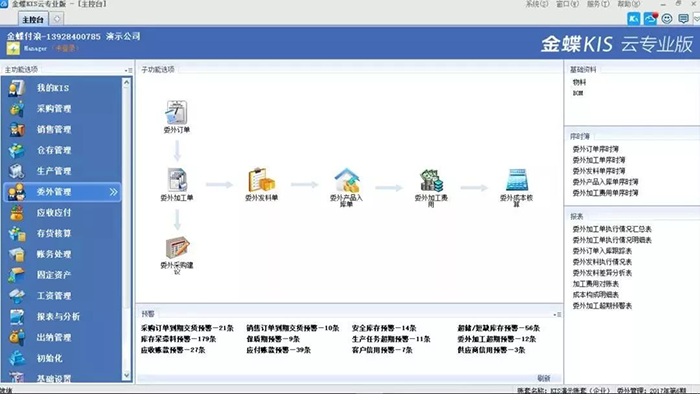Open 委外加工超期预警 alert entry
This screenshot has height=394, width=700.
[496, 339]
